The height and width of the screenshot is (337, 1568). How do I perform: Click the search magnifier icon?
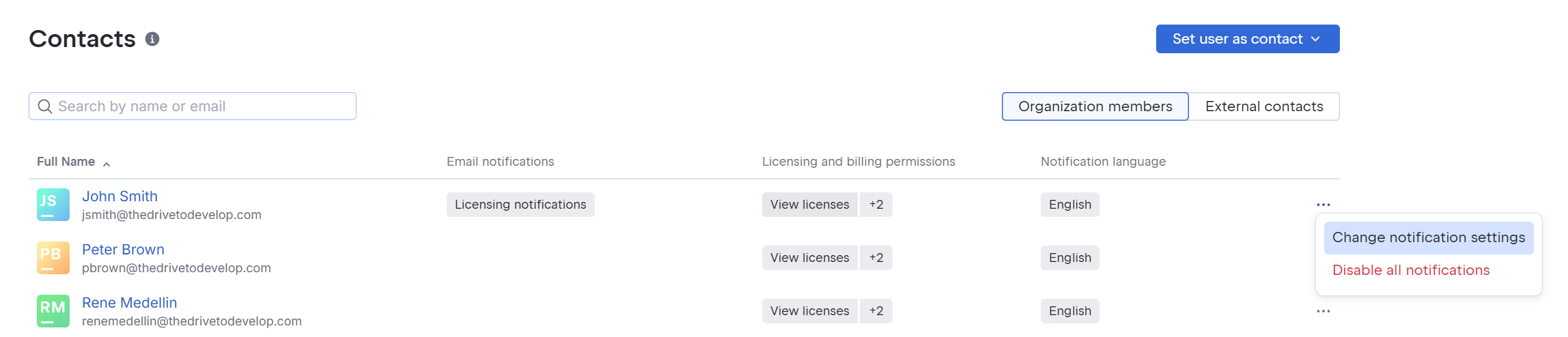[x=45, y=106]
